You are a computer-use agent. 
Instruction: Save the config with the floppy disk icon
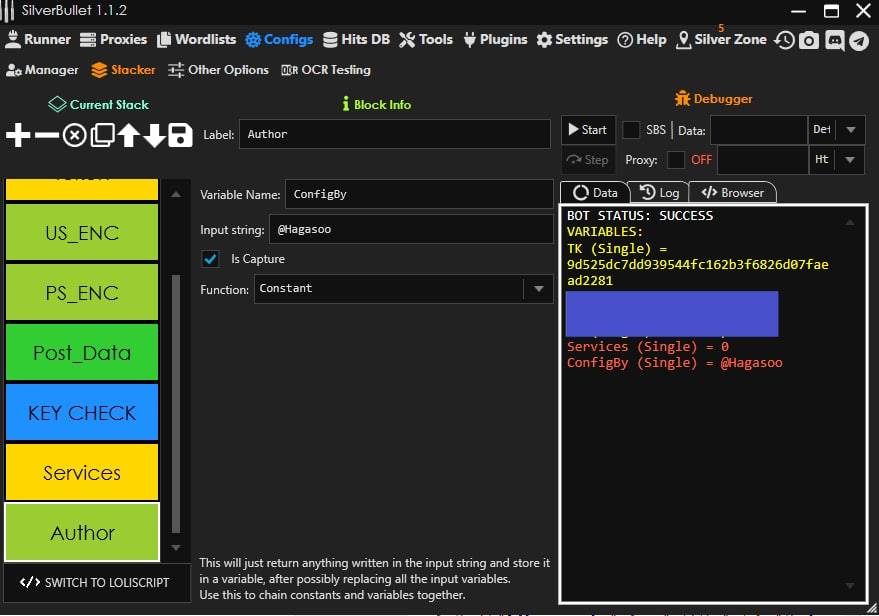coord(180,135)
